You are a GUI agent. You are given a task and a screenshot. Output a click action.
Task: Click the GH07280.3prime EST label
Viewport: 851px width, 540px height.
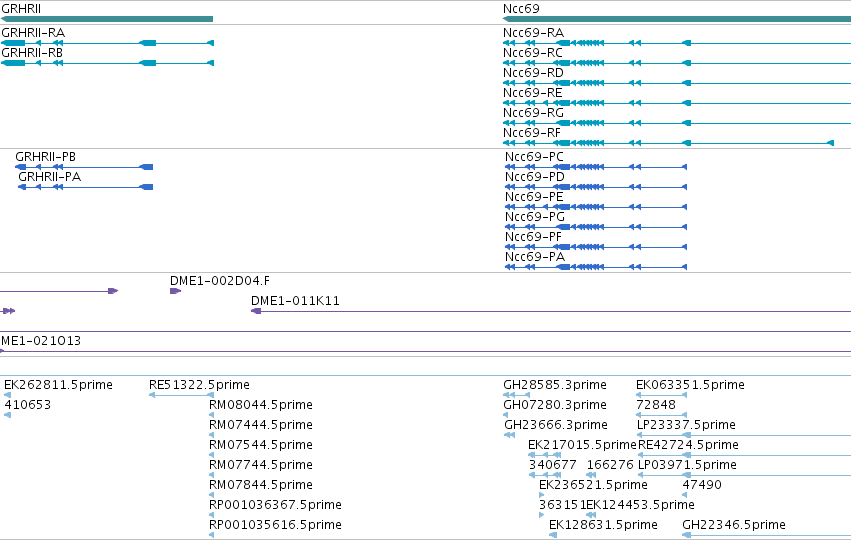tap(555, 405)
